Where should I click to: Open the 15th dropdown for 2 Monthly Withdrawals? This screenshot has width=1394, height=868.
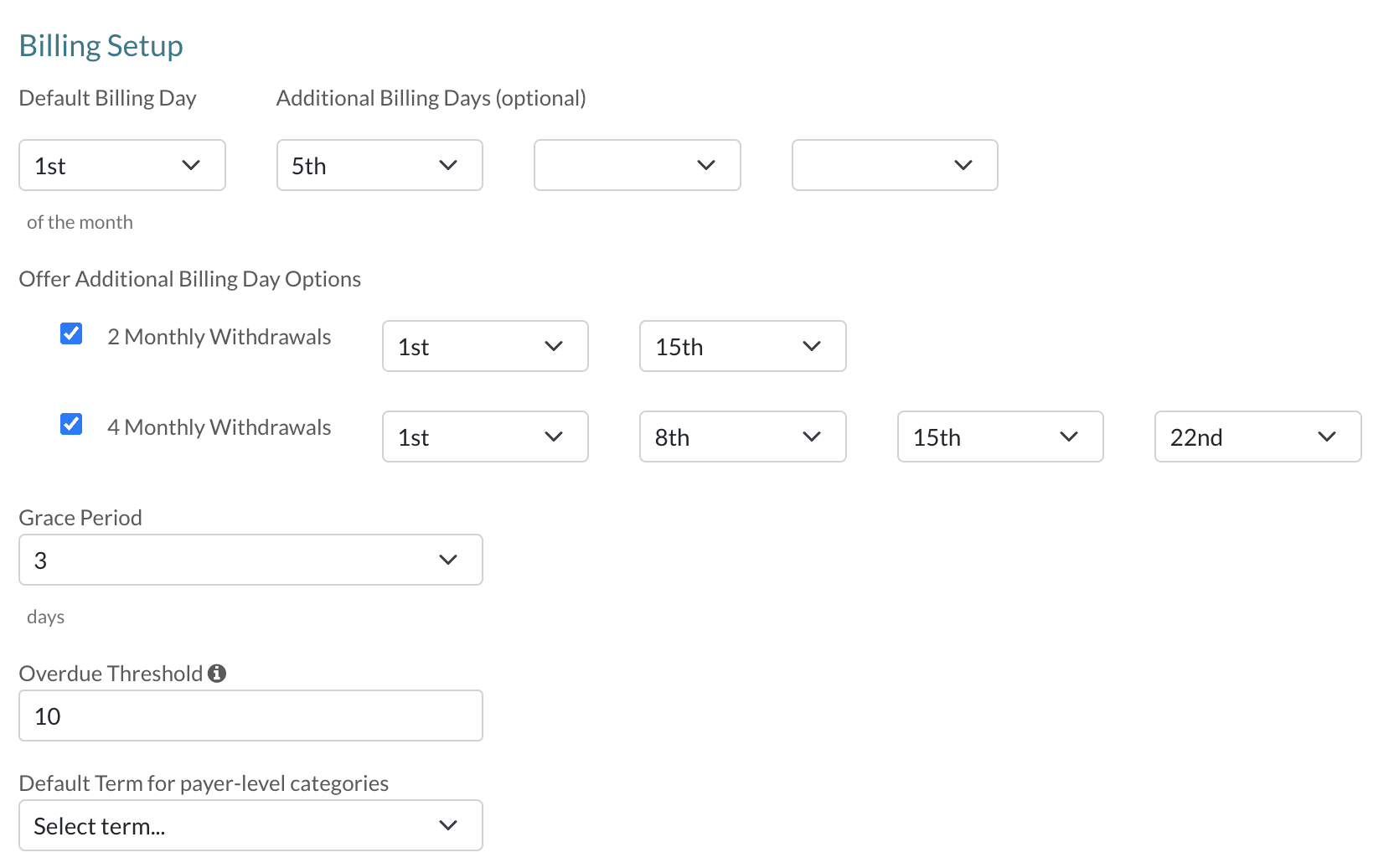[x=742, y=346]
